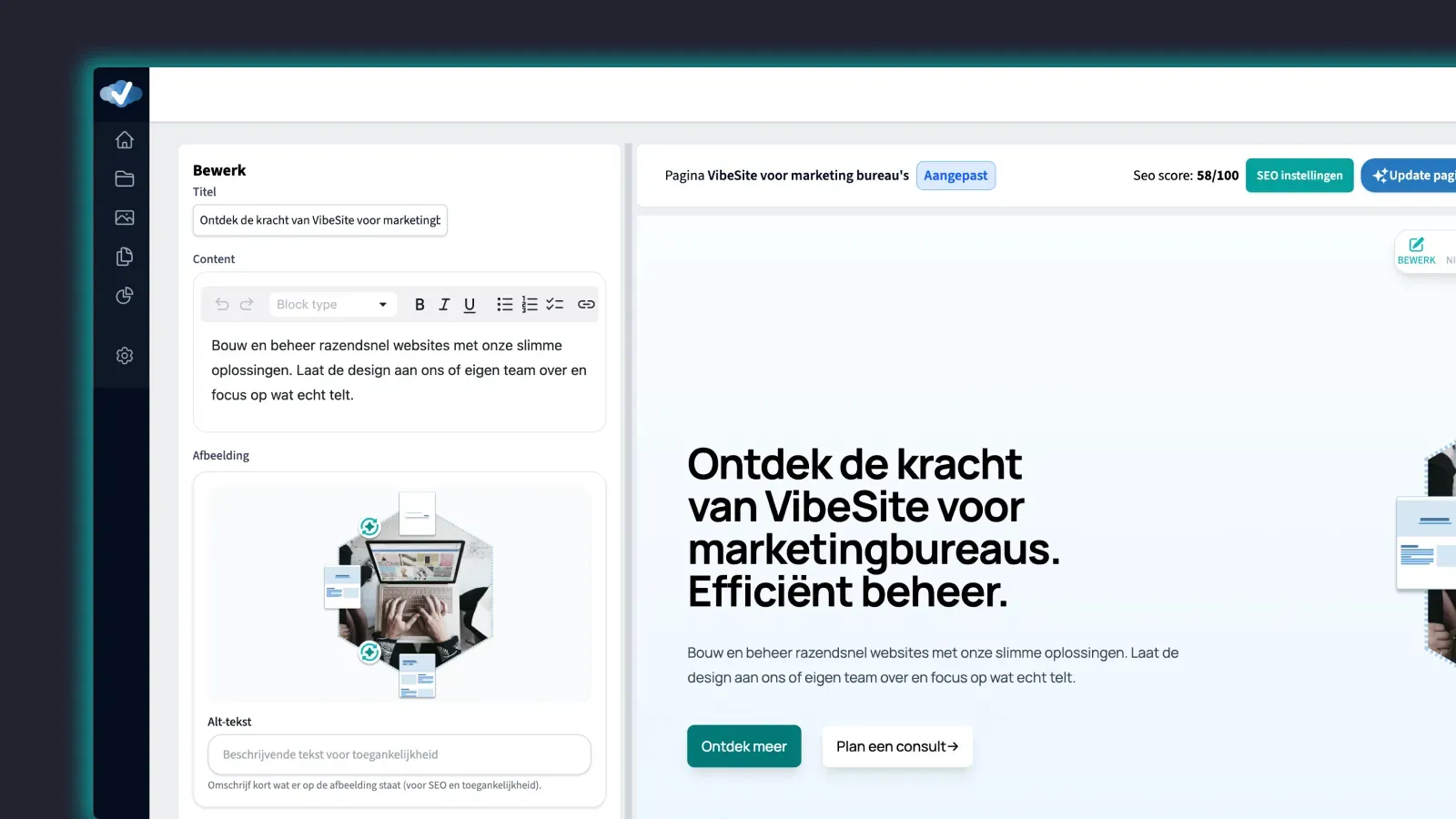The image size is (1456, 819).
Task: Switch to the BEWERK tab in preview
Action: pos(1416,251)
